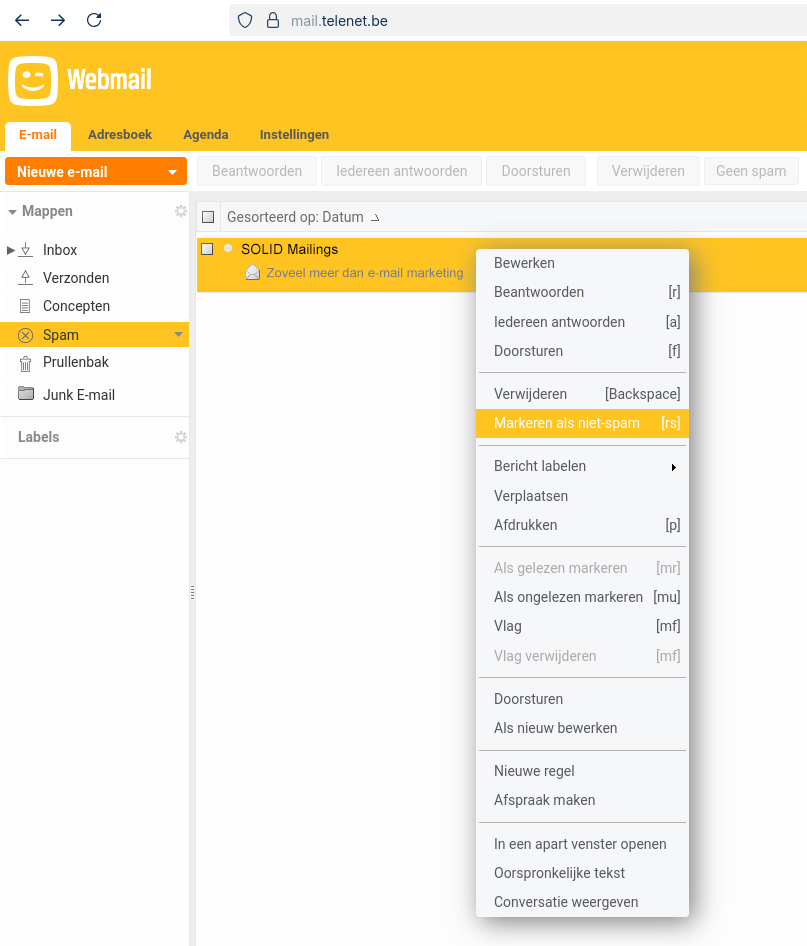
Task: Open the Inbox folder icon
Action: click(x=26, y=250)
